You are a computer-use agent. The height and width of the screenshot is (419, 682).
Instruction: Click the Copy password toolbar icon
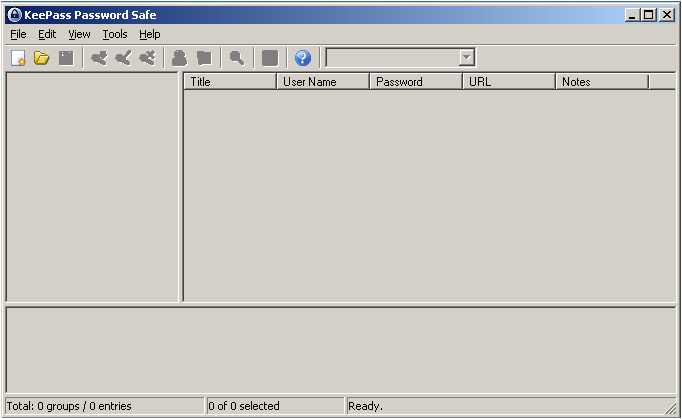[204, 58]
